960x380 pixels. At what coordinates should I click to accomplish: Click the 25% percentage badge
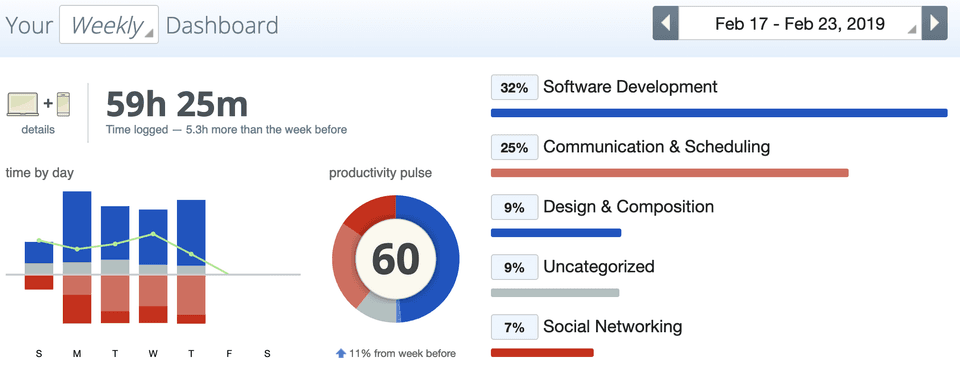(514, 147)
